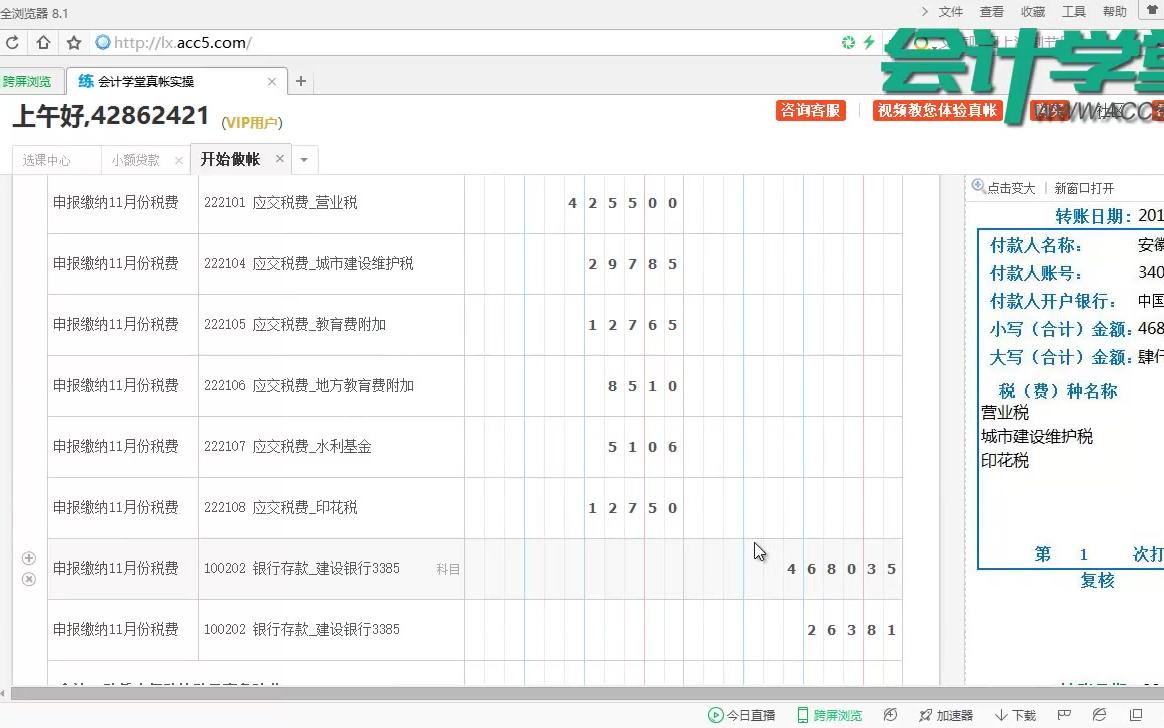
Task: Delete a voucher row with the x icon
Action: pyautogui.click(x=28, y=578)
